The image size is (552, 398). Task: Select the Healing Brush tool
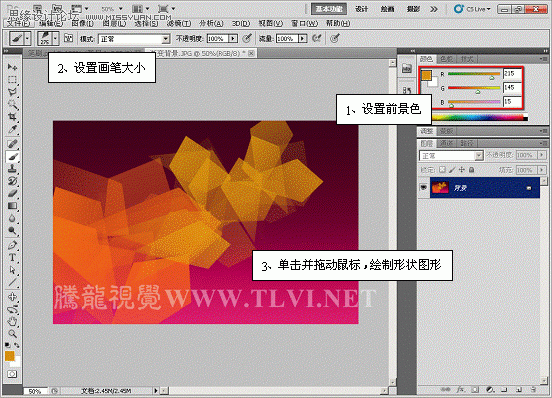point(12,144)
